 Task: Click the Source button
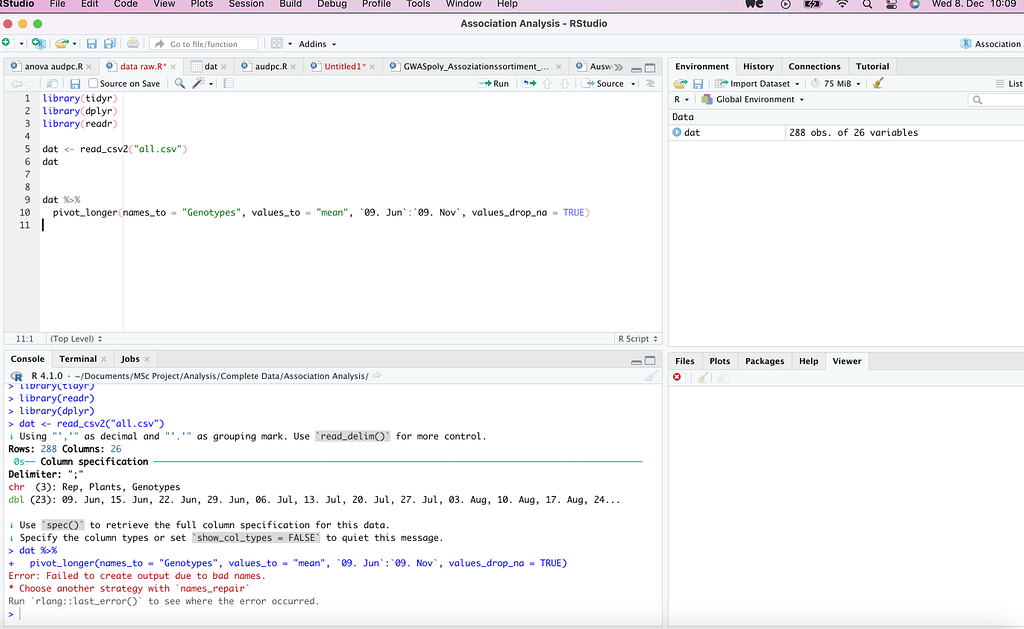tap(604, 84)
